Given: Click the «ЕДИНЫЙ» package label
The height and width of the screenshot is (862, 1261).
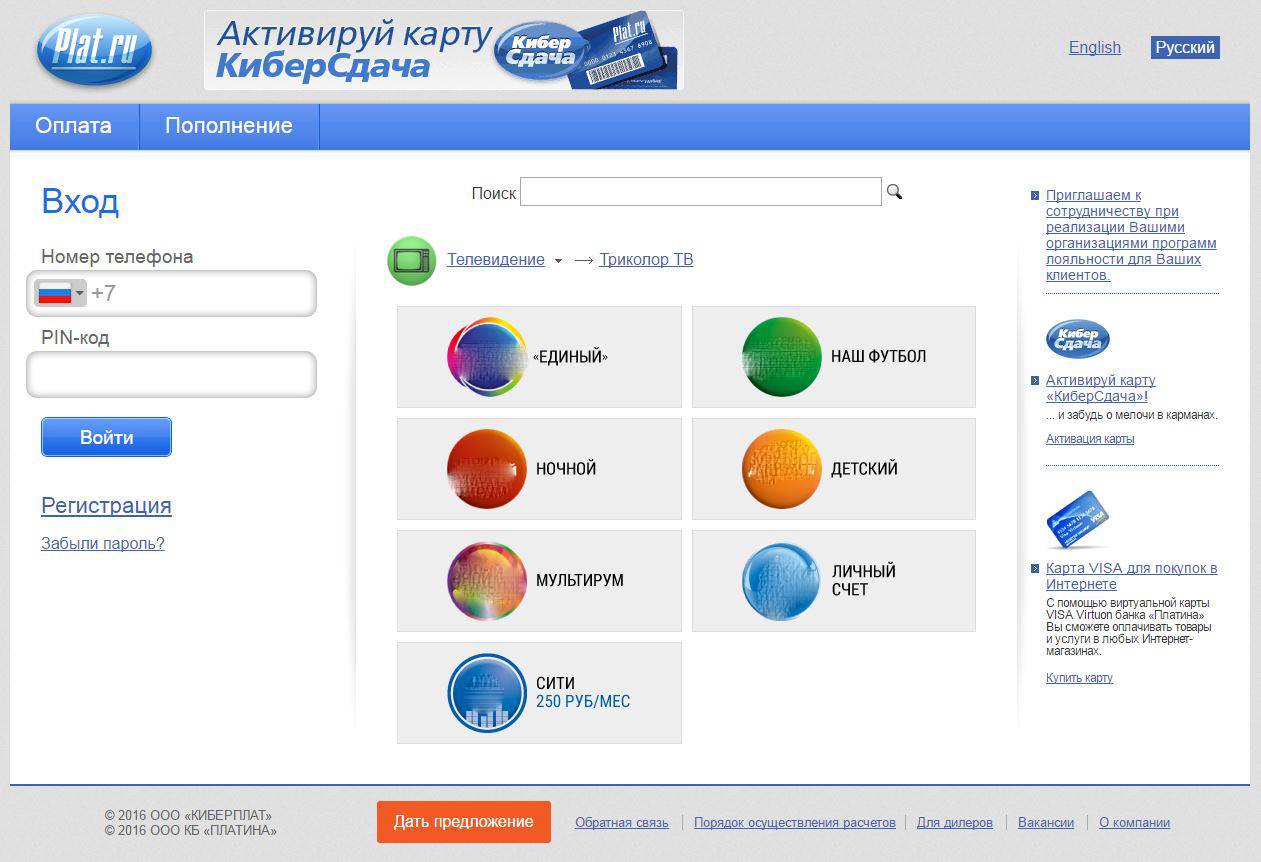Looking at the screenshot, I should click(x=570, y=357).
